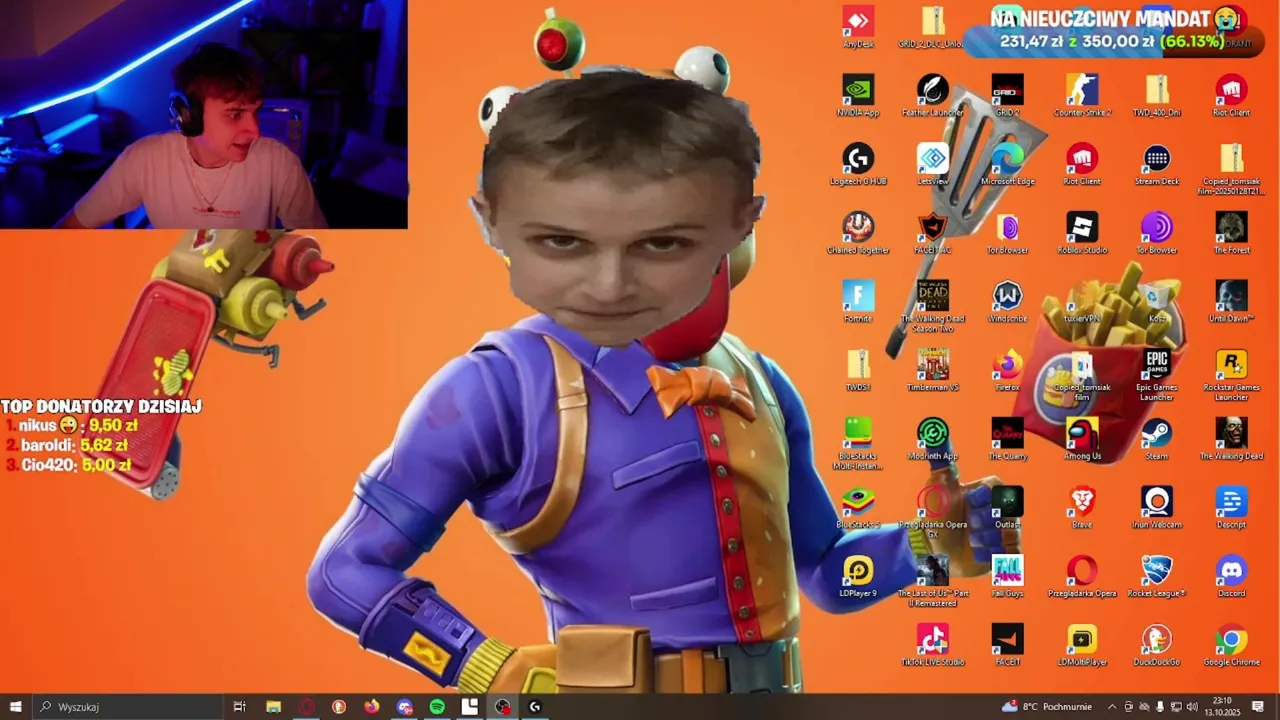Open Firefox from the taskbar

click(372, 707)
